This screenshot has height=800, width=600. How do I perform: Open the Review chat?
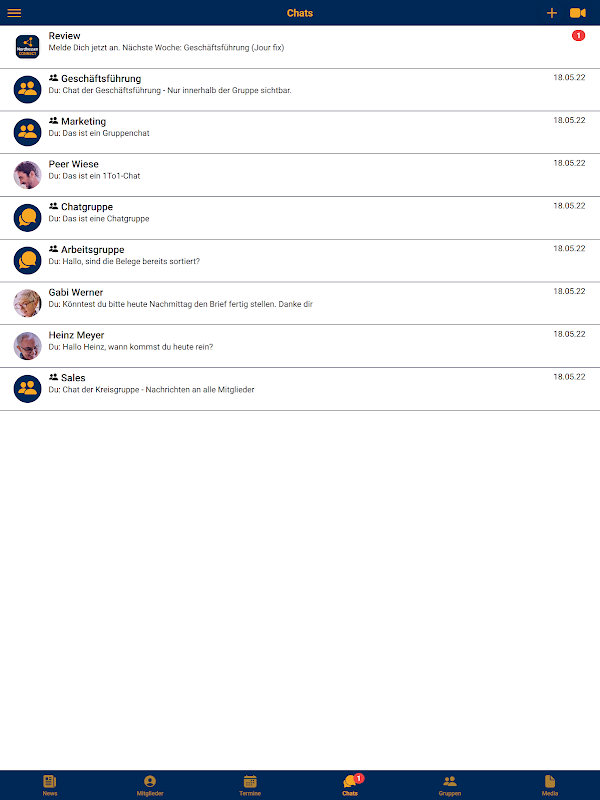click(300, 47)
